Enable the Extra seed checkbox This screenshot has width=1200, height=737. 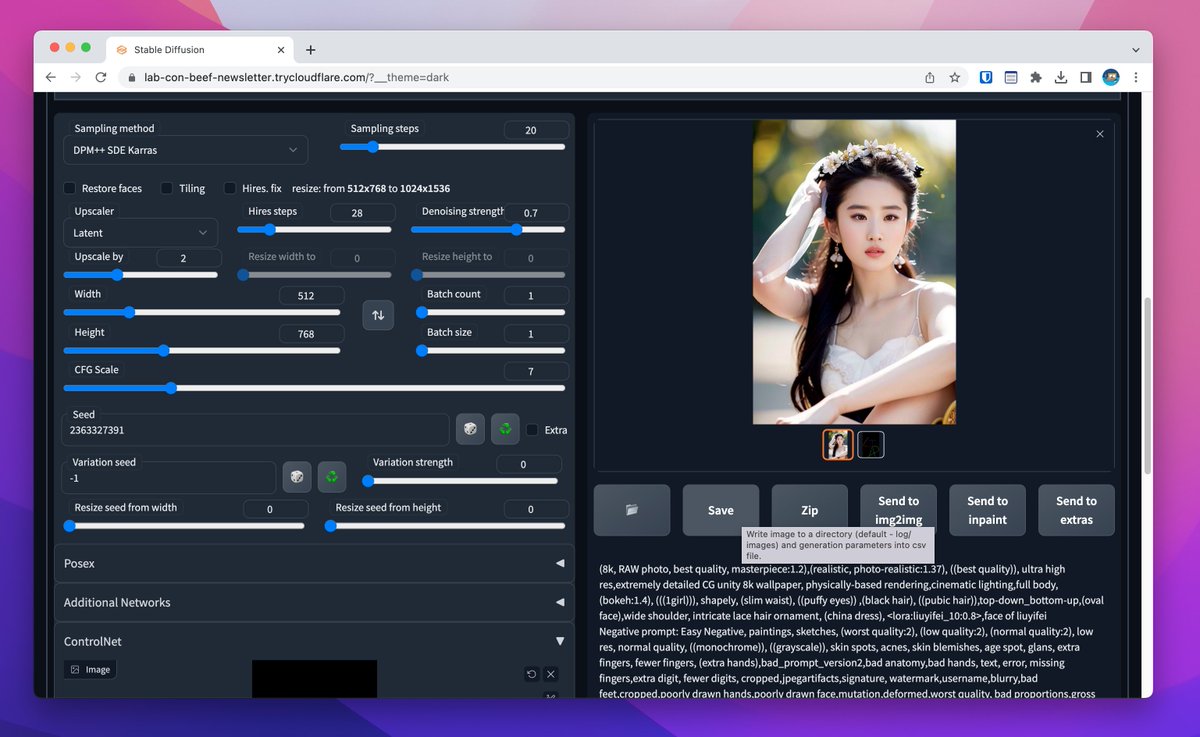point(532,429)
